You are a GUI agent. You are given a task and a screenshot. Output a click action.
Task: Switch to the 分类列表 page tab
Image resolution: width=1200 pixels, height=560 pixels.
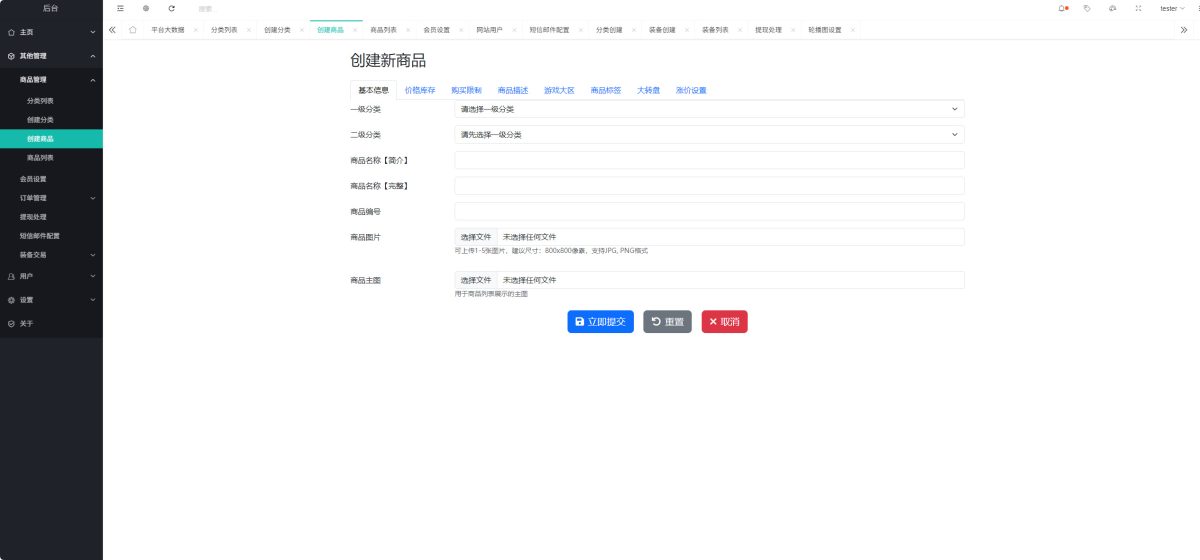tap(224, 30)
